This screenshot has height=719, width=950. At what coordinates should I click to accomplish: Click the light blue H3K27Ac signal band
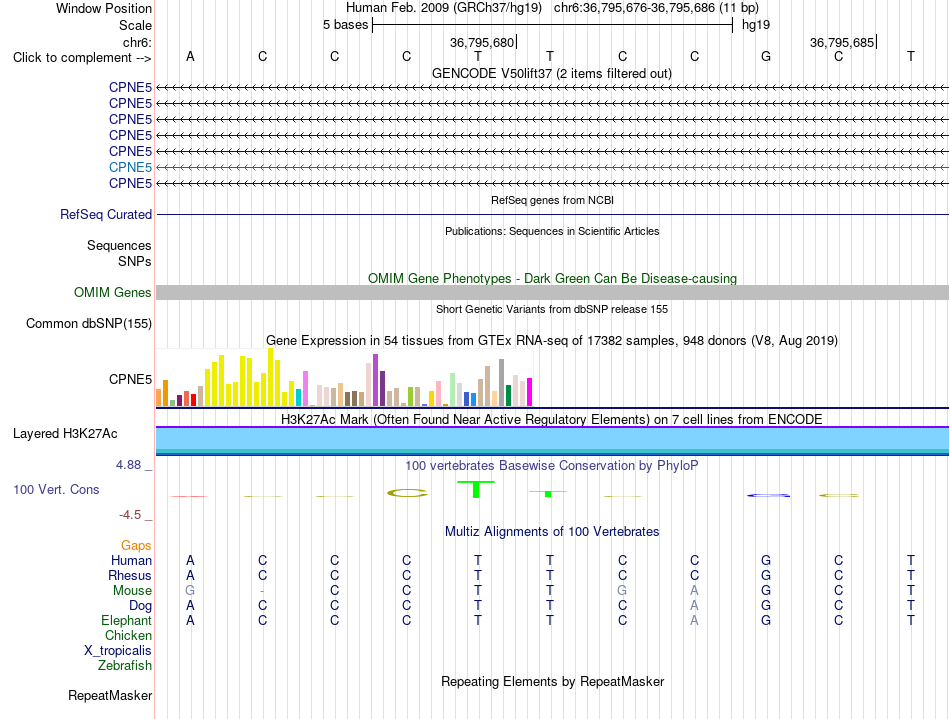[552, 439]
